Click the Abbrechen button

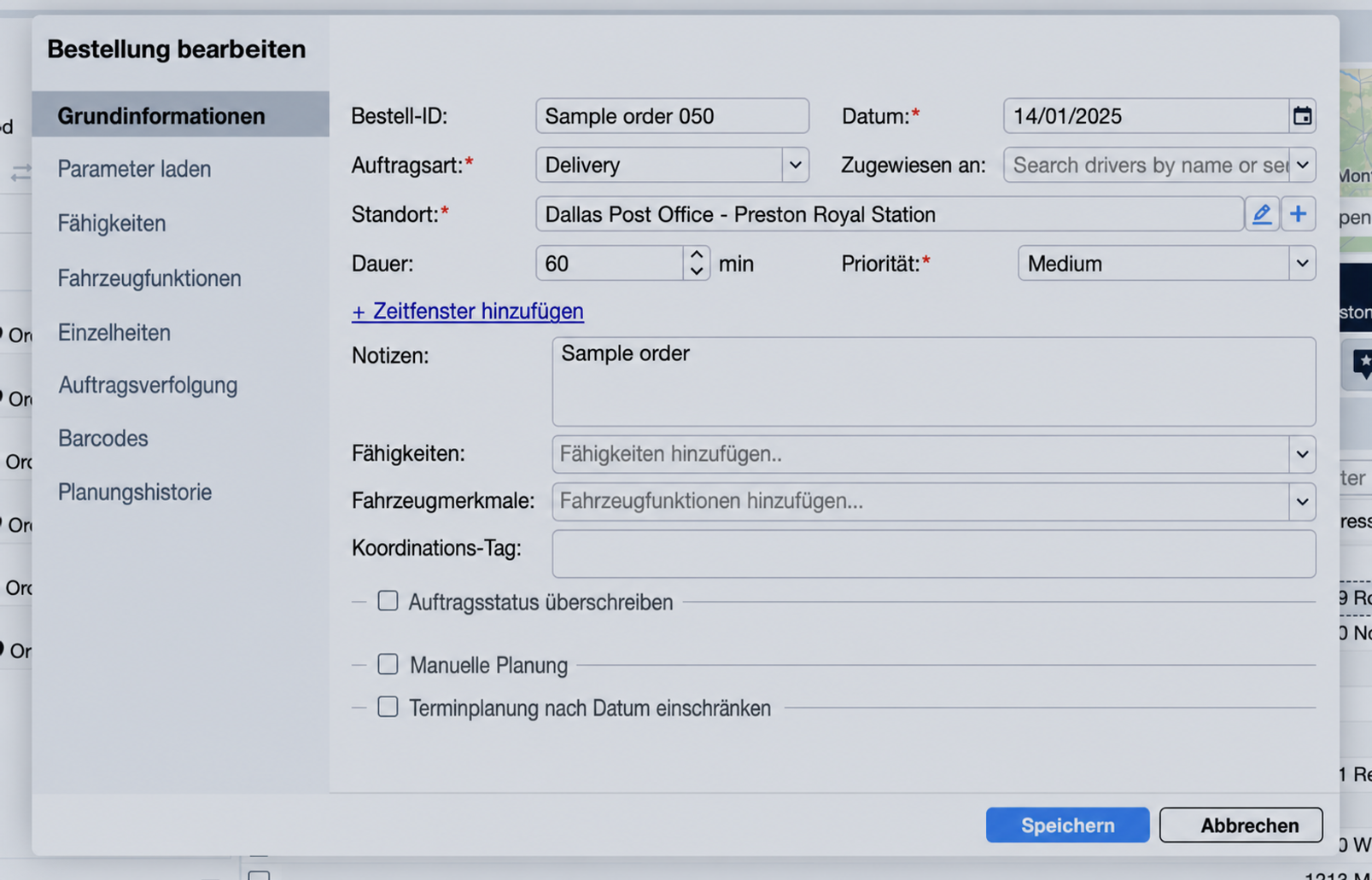coord(1241,825)
